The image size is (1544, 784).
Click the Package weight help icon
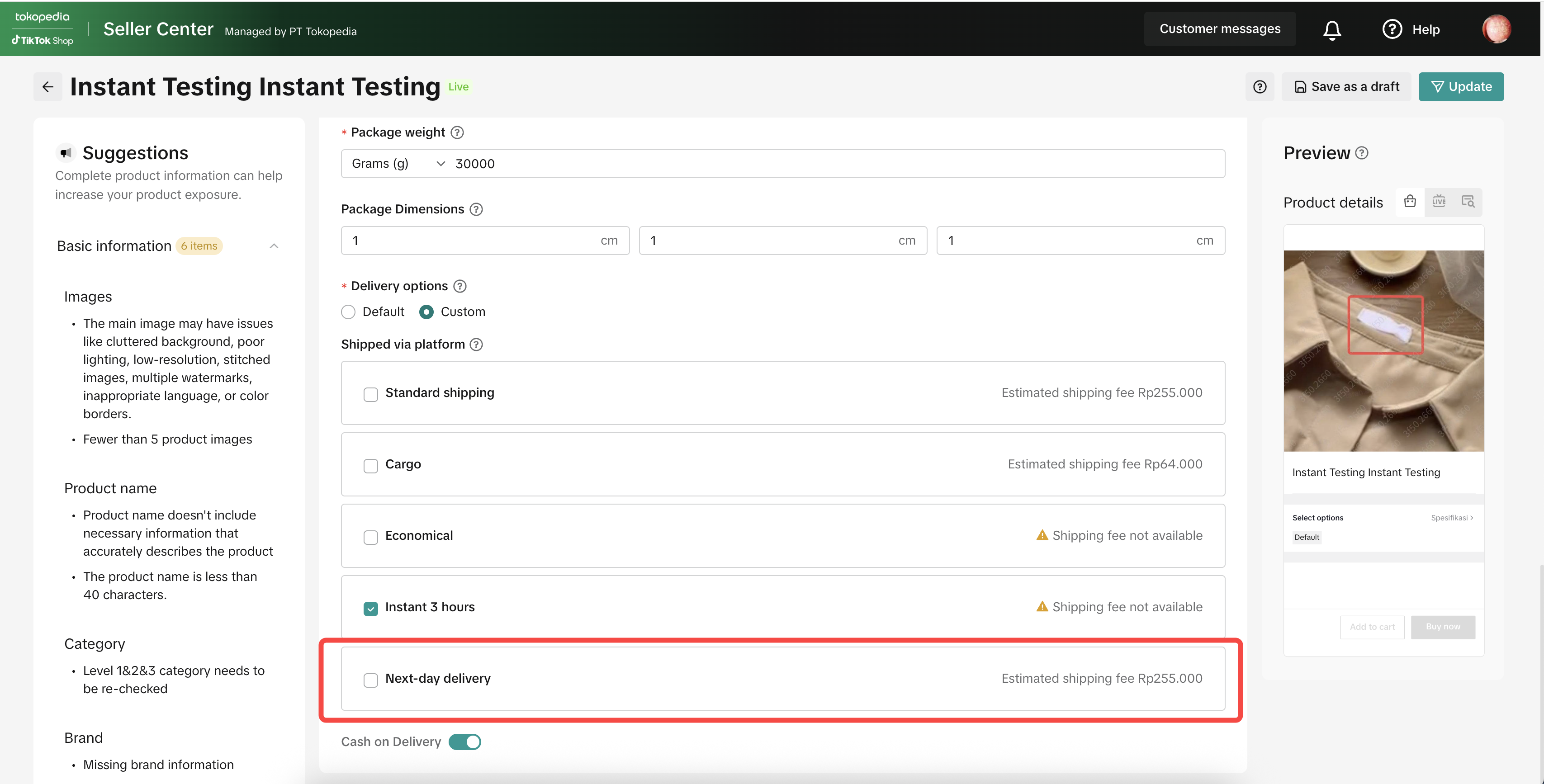(x=457, y=132)
